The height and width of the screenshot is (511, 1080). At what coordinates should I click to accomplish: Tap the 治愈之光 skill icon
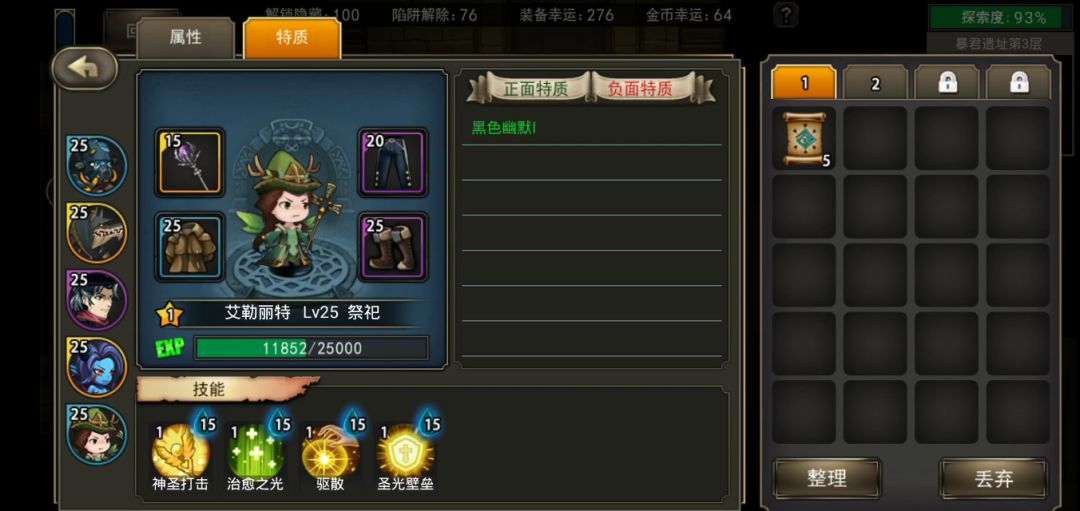point(255,451)
